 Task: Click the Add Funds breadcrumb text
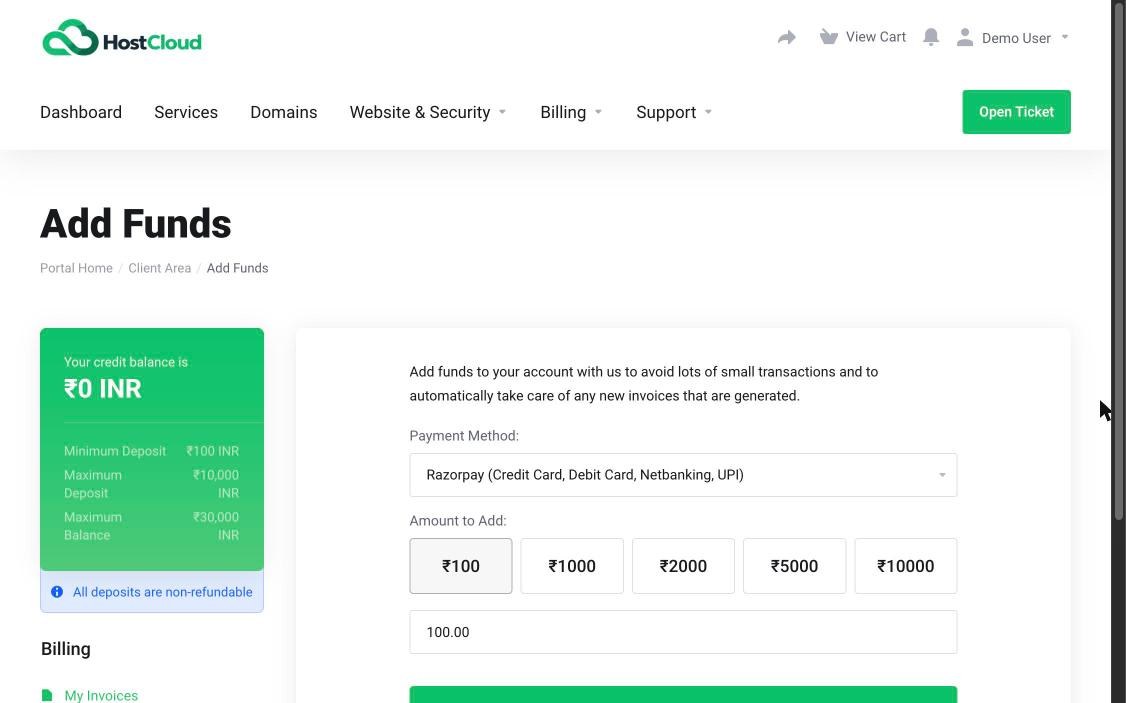click(x=238, y=268)
